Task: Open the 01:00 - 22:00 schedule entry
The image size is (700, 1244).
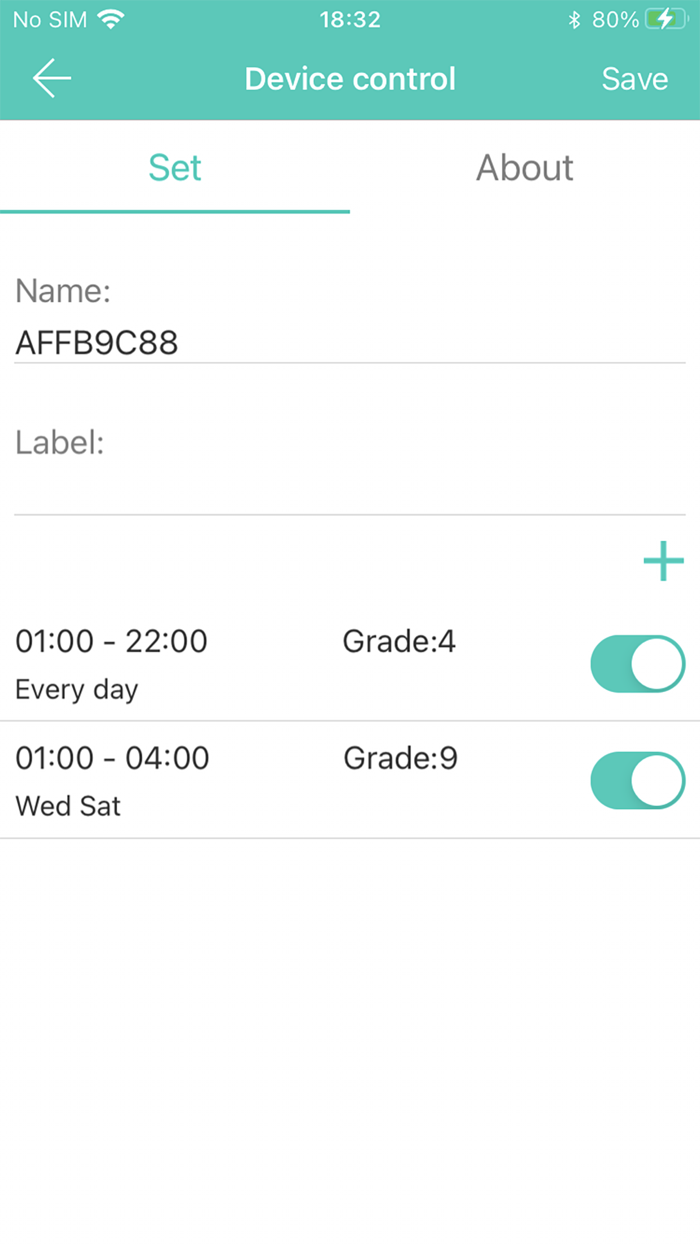Action: [x=112, y=641]
